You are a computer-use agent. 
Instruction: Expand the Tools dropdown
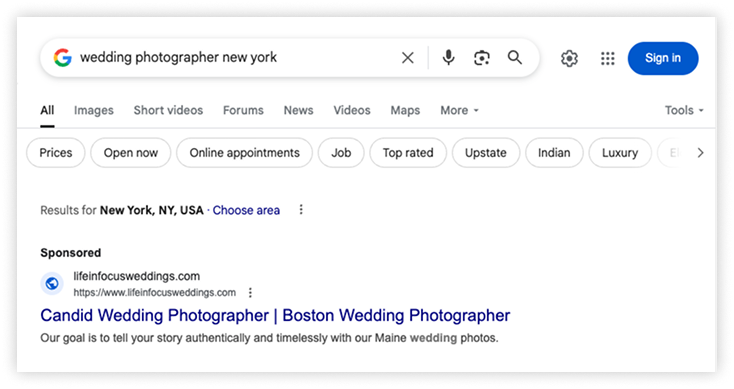point(684,110)
